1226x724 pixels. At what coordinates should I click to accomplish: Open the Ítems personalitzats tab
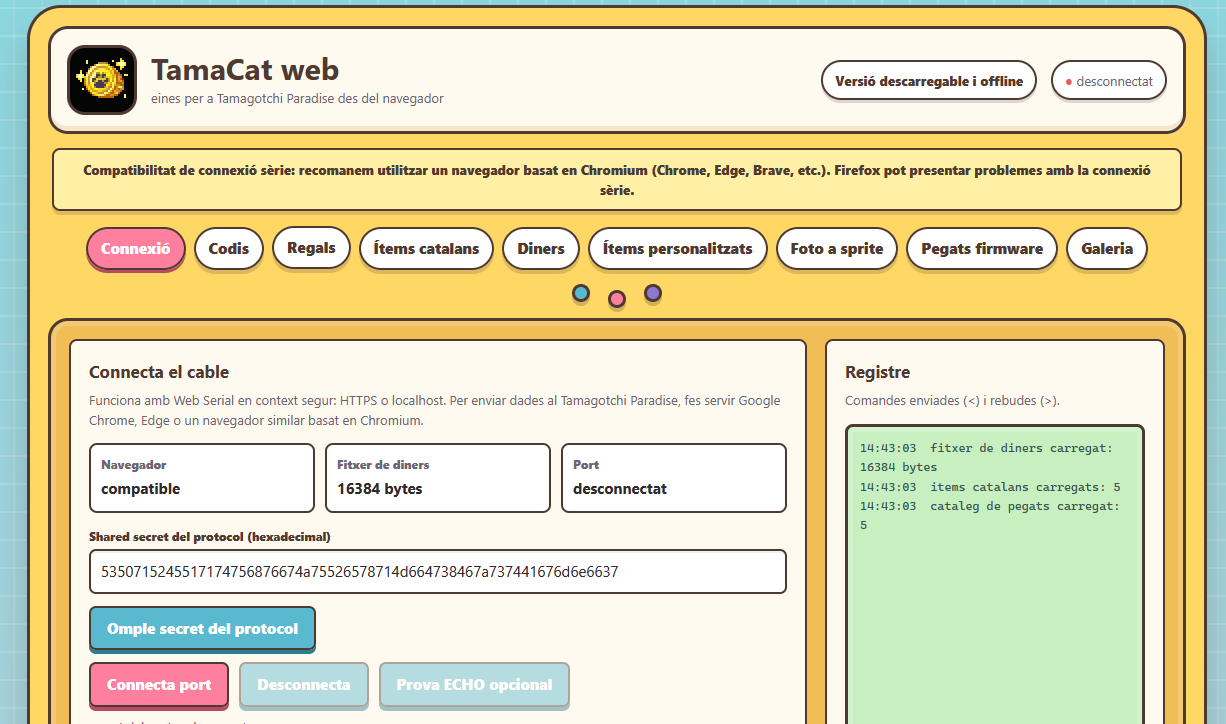(678, 249)
